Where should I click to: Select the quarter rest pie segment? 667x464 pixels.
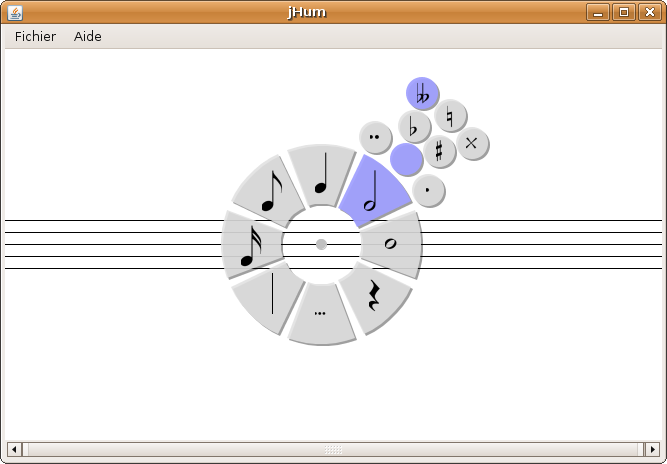(374, 298)
